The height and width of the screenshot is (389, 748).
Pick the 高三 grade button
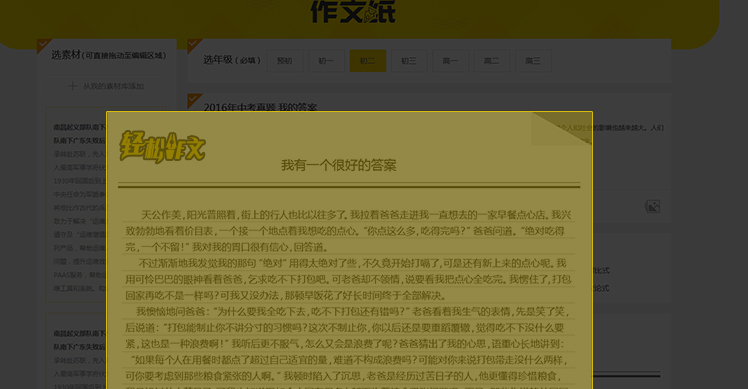pyautogui.click(x=533, y=61)
